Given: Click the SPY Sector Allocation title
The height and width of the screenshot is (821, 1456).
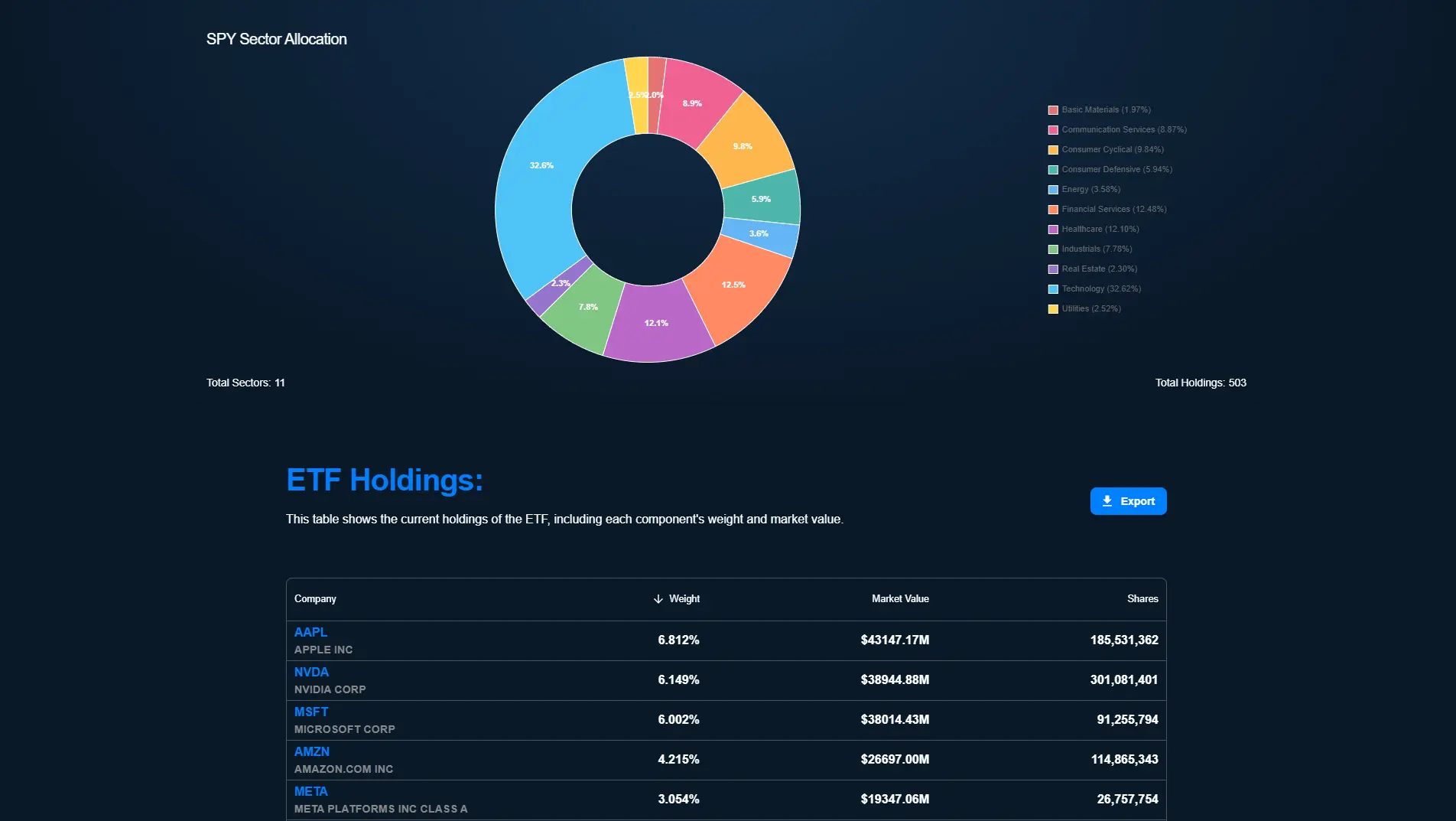Looking at the screenshot, I should [277, 39].
